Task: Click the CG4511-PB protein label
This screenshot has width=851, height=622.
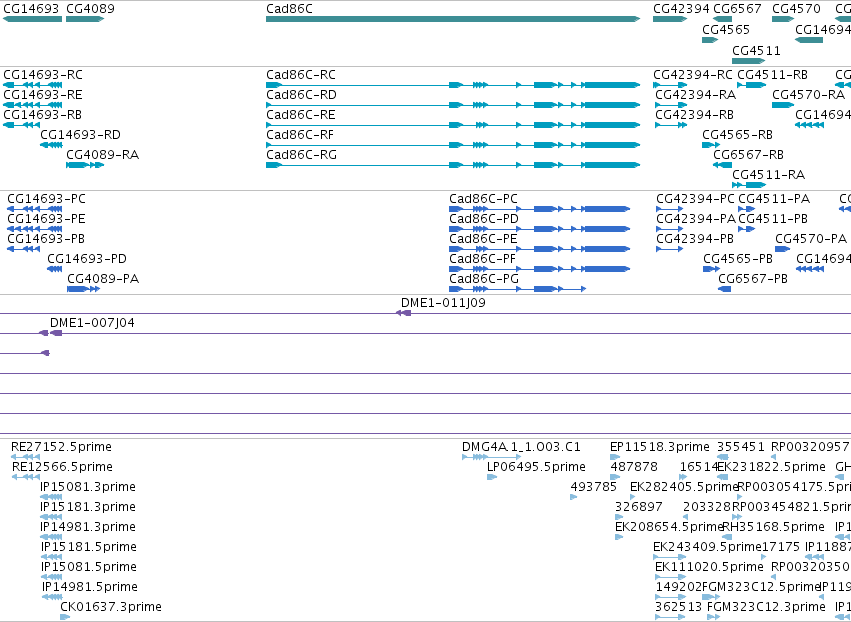Action: click(x=773, y=219)
